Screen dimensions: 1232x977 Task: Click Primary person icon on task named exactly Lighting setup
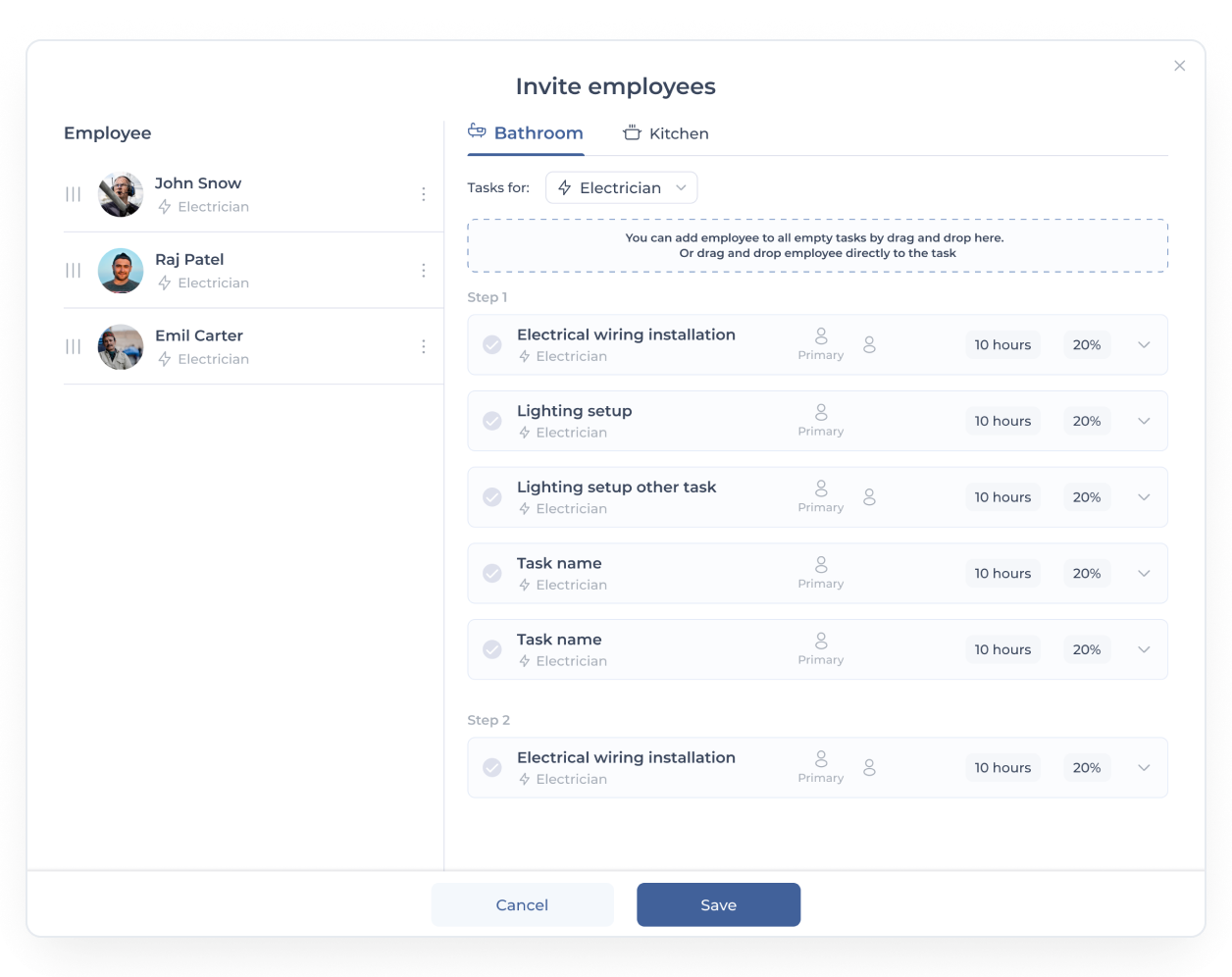click(x=821, y=412)
